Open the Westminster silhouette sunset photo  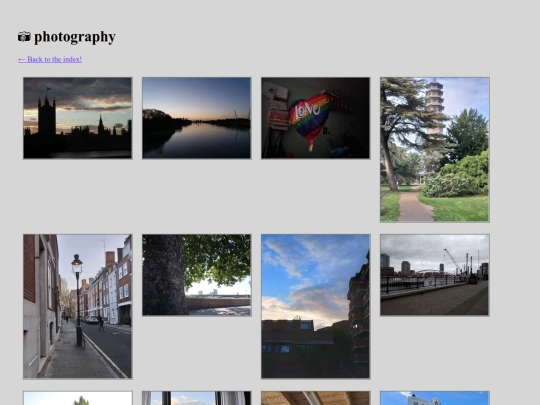click(77, 118)
